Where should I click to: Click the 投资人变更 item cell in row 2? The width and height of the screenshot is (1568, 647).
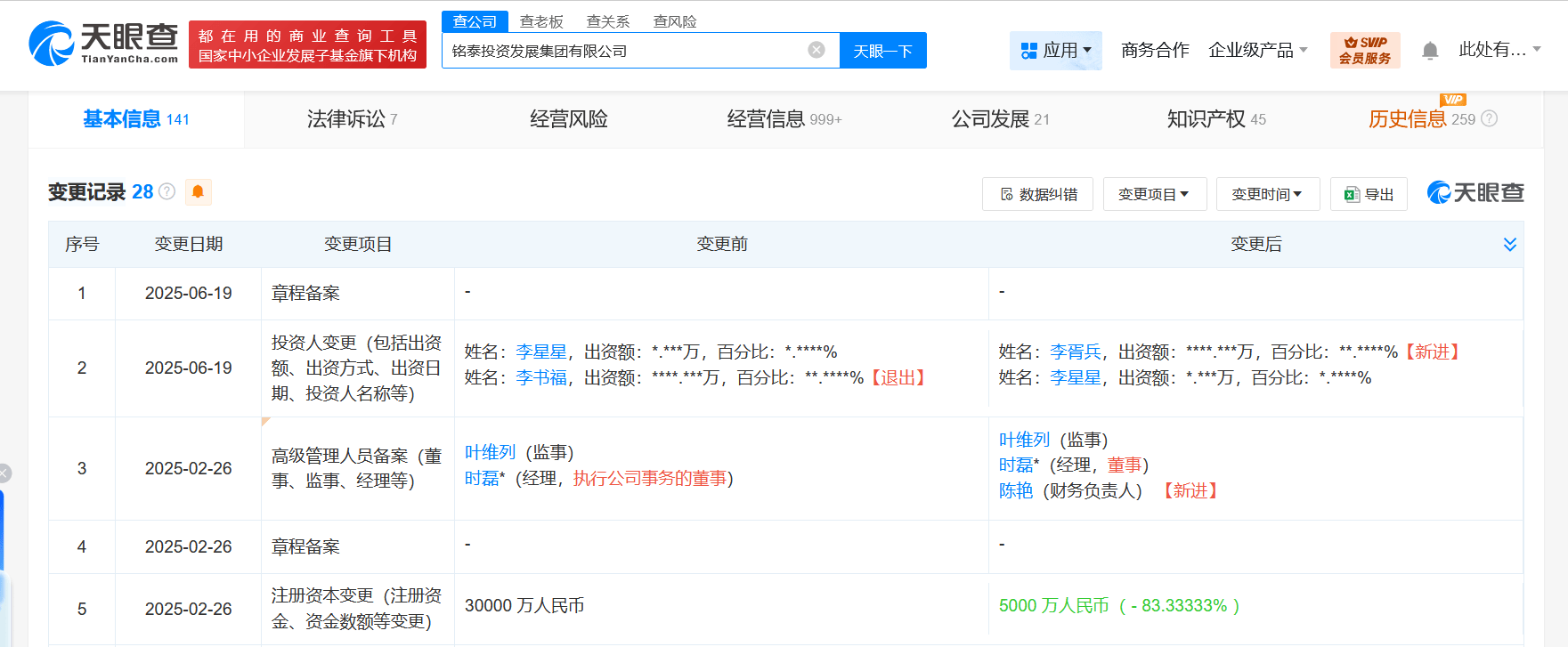coord(357,368)
